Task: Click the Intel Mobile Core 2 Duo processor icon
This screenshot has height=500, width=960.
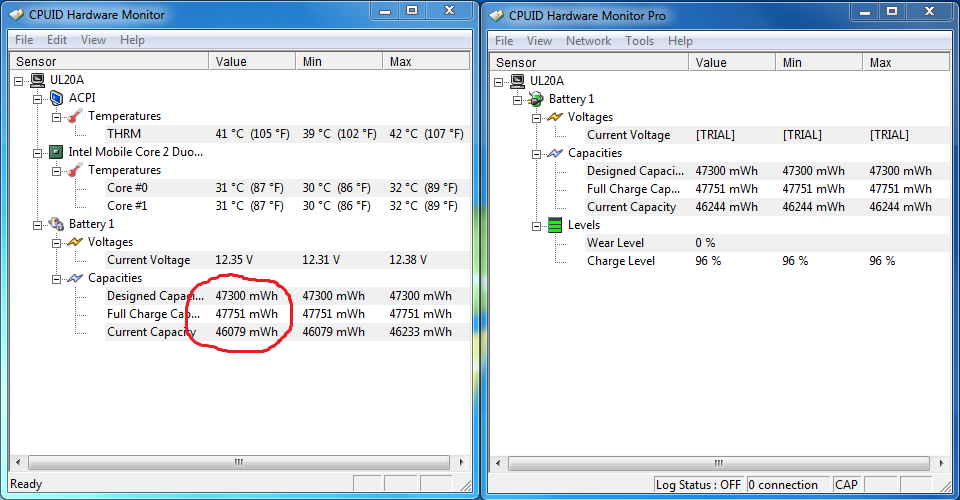Action: (56, 152)
